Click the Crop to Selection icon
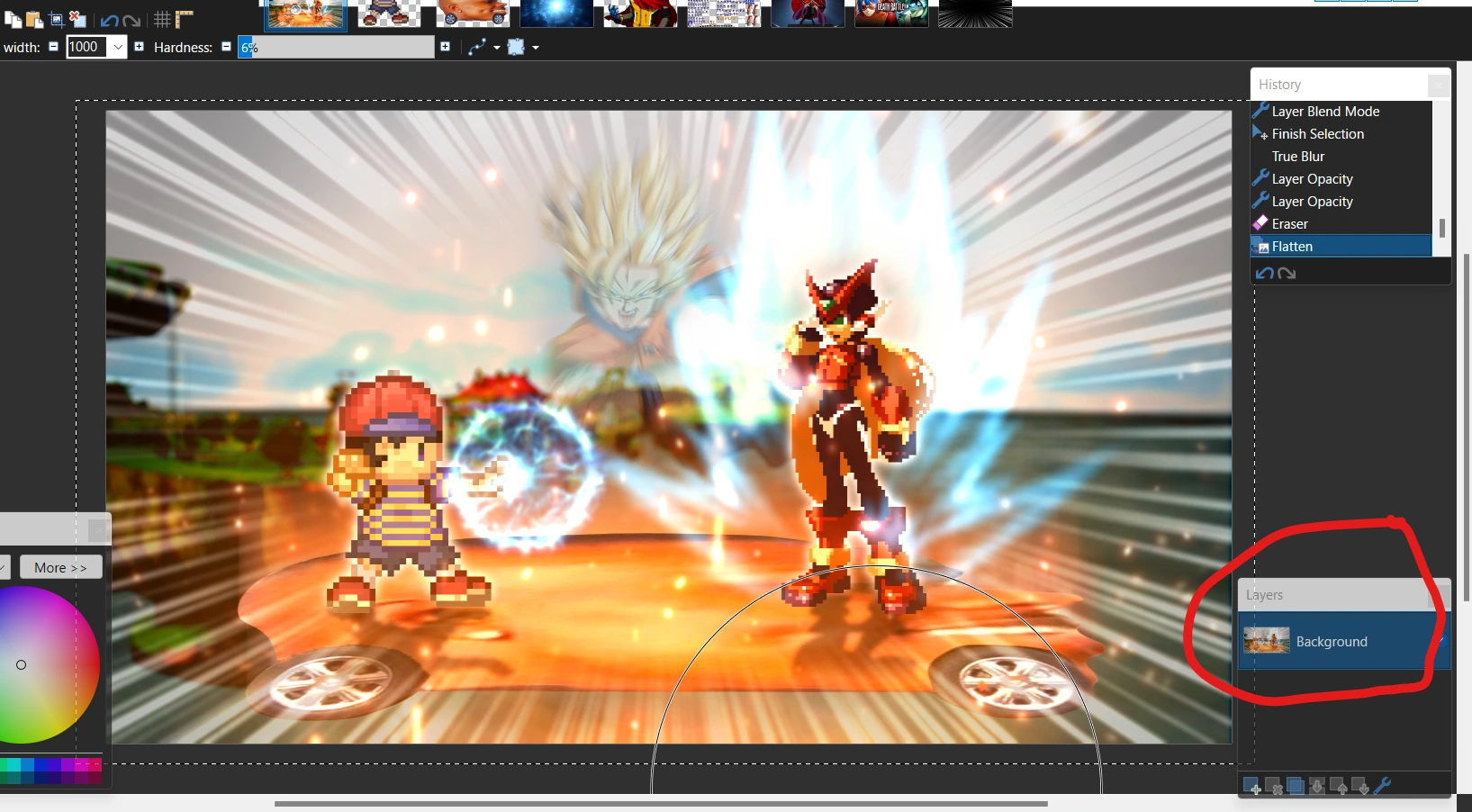The image size is (1472, 812). pyautogui.click(x=56, y=20)
